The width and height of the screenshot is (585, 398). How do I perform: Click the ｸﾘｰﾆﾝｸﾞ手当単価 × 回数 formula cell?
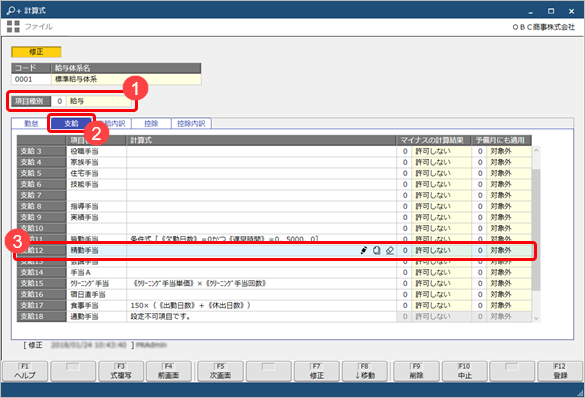[x=261, y=283]
